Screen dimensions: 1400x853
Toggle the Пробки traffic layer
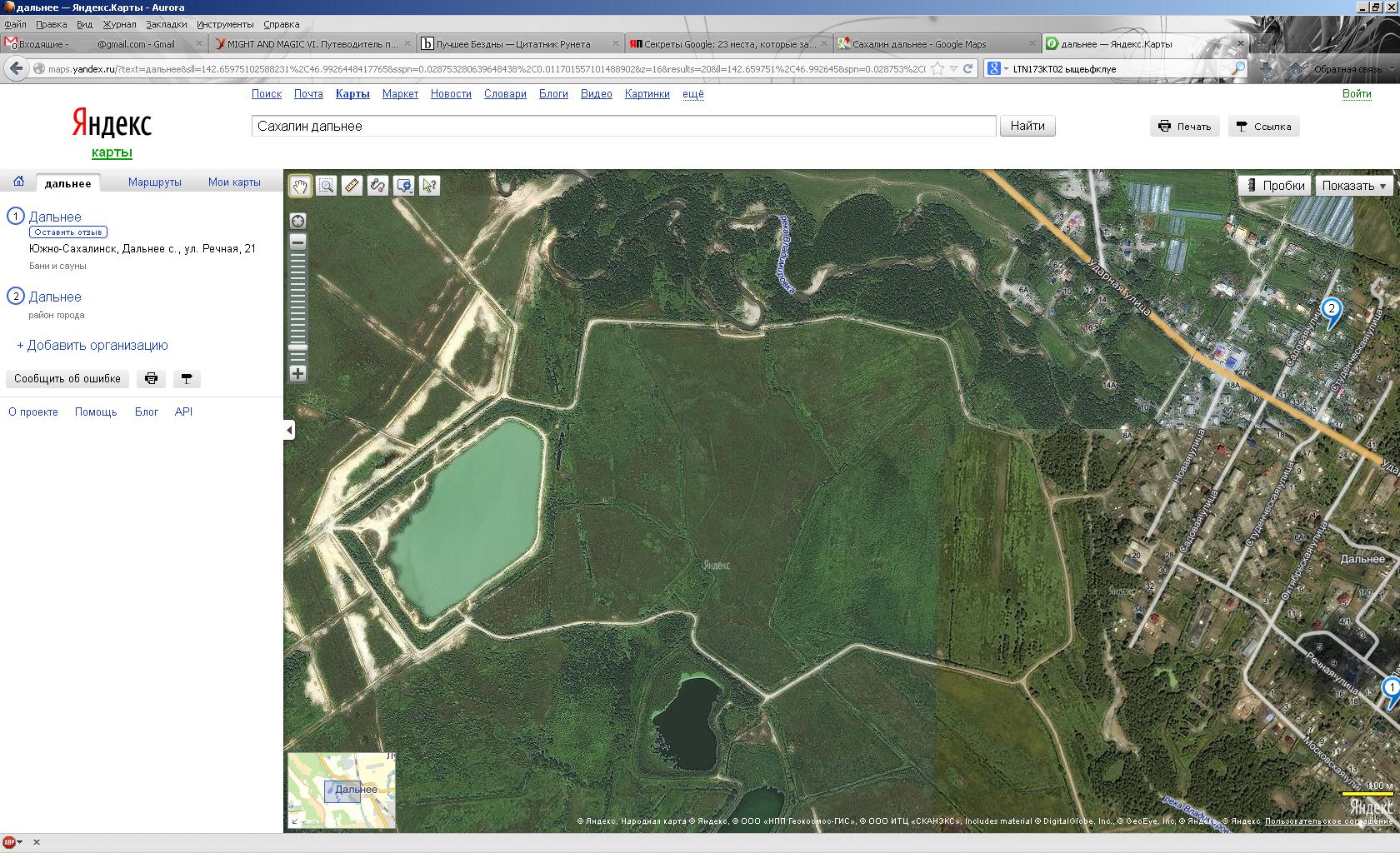(1275, 186)
